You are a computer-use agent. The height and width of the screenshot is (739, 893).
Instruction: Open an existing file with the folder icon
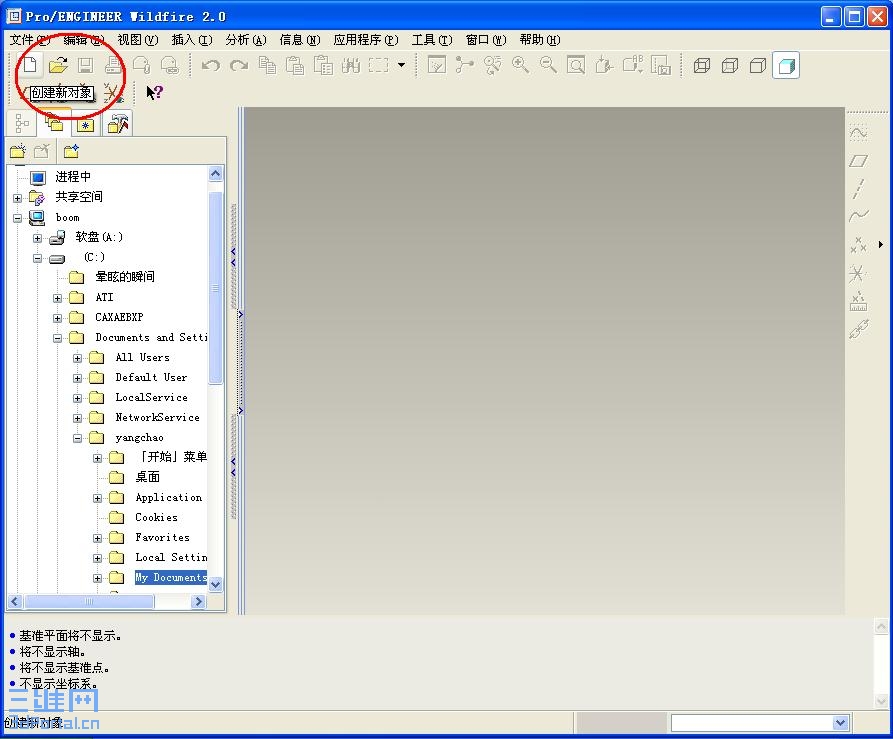58,65
